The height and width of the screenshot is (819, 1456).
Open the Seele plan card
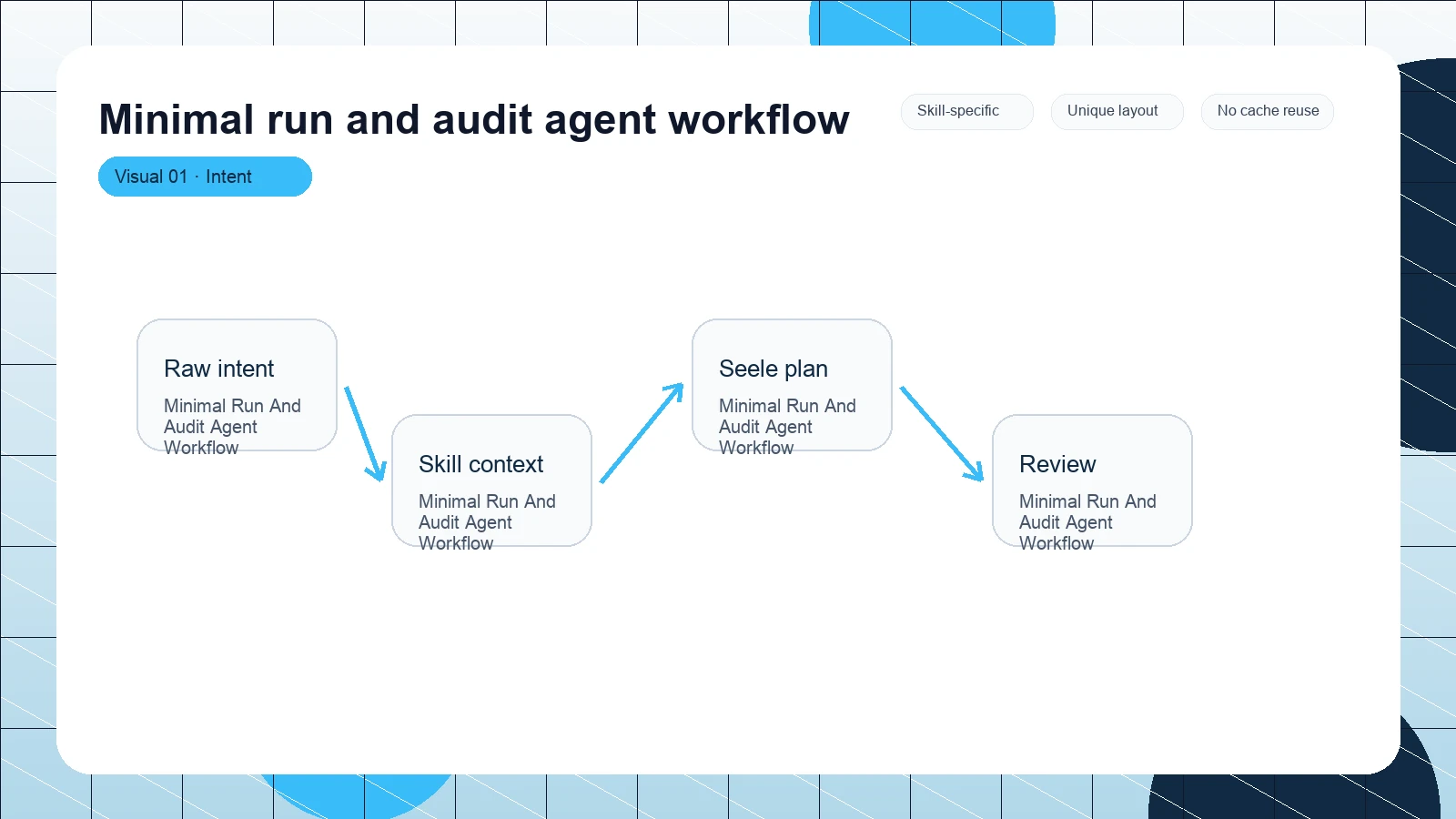(792, 385)
